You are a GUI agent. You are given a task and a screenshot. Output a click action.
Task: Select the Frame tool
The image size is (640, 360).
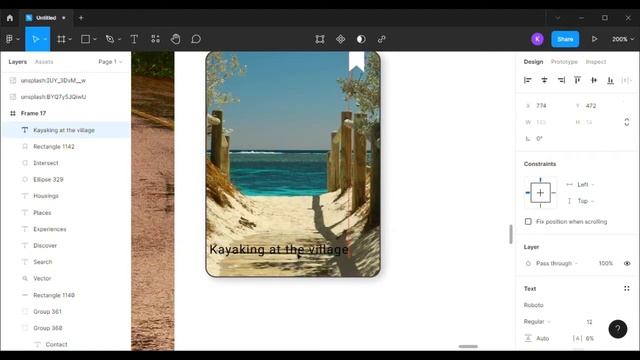coord(61,39)
